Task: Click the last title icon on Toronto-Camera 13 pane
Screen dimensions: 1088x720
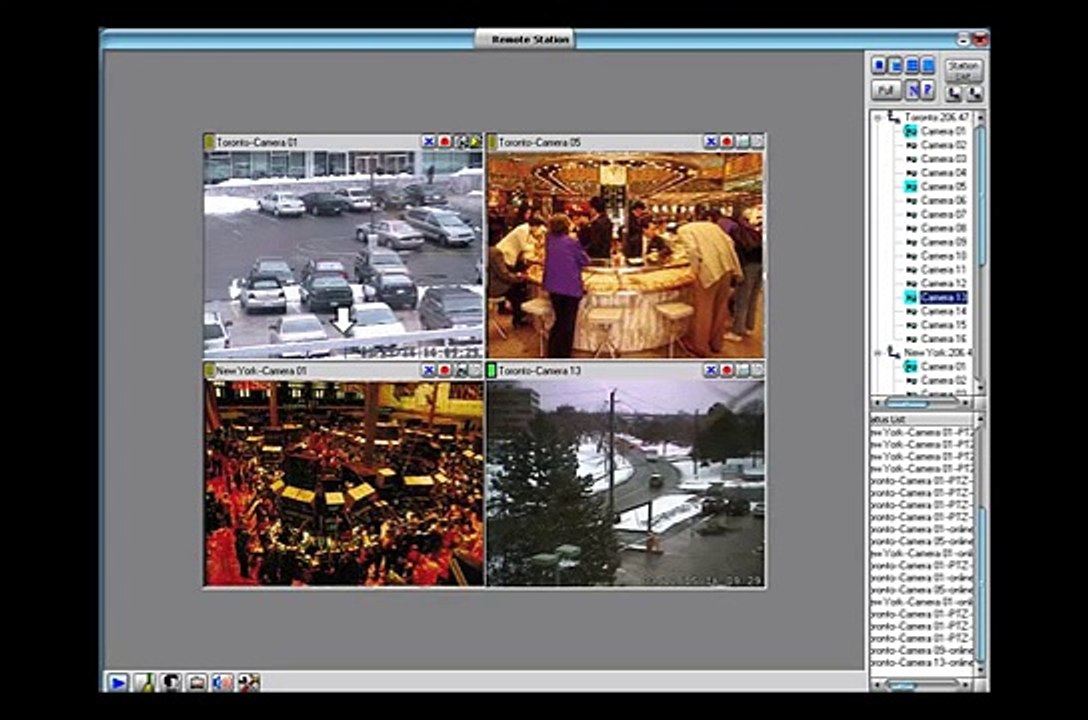Action: tap(757, 370)
